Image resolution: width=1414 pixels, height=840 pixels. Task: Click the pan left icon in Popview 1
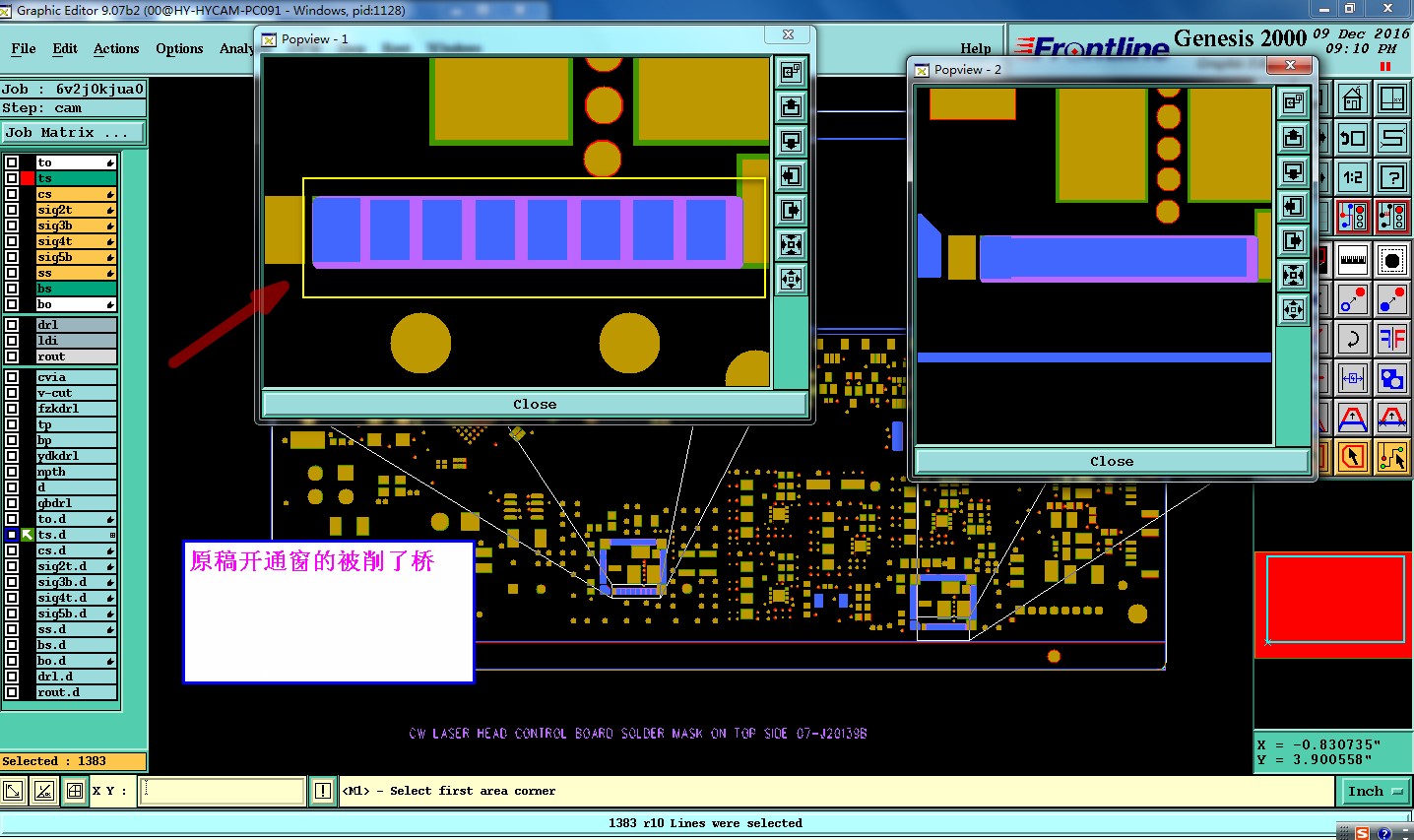(x=792, y=175)
